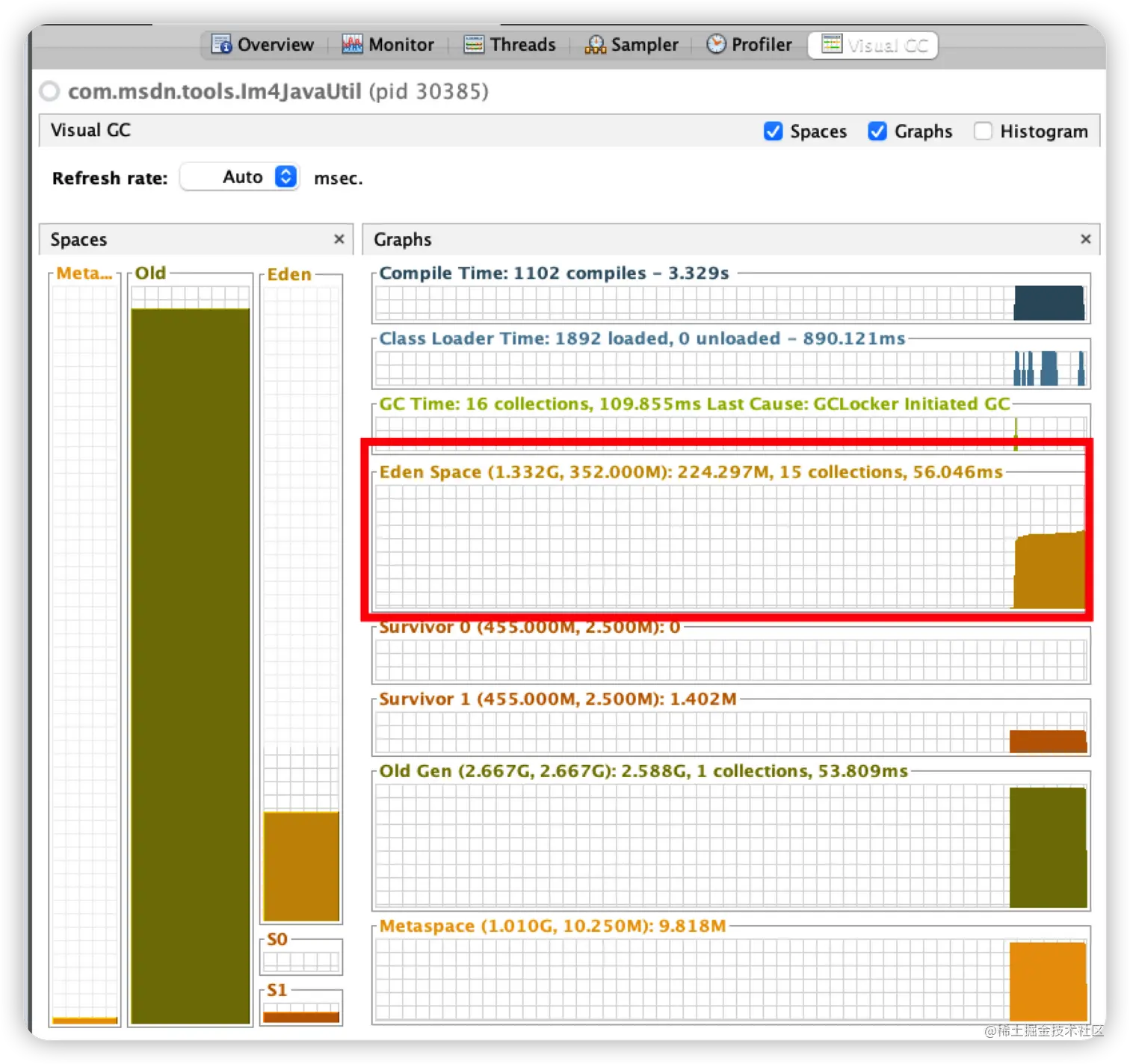Click the Overview tab icon
The height and width of the screenshot is (1064, 1130).
click(221, 45)
